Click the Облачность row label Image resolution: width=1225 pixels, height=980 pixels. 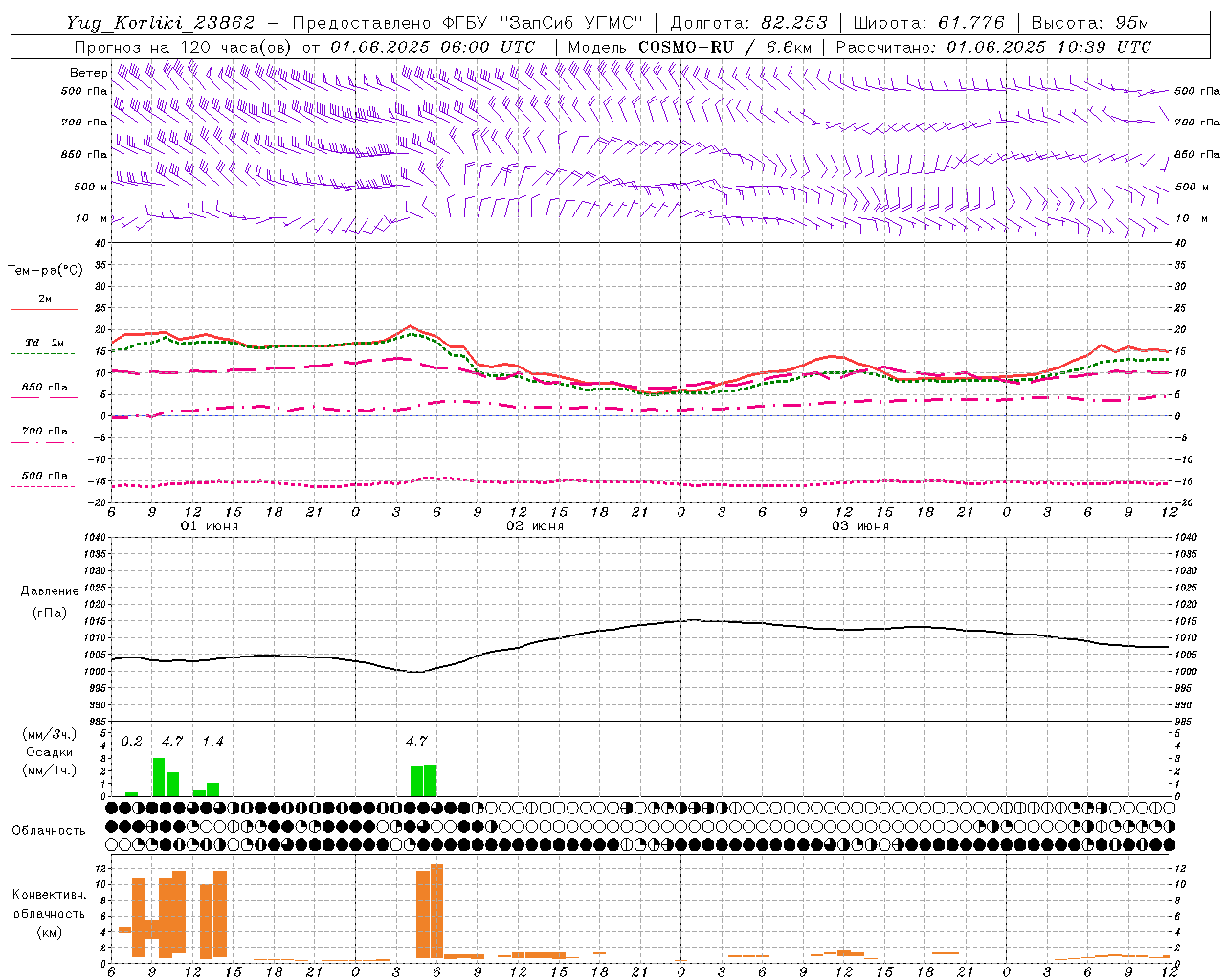coord(49,830)
